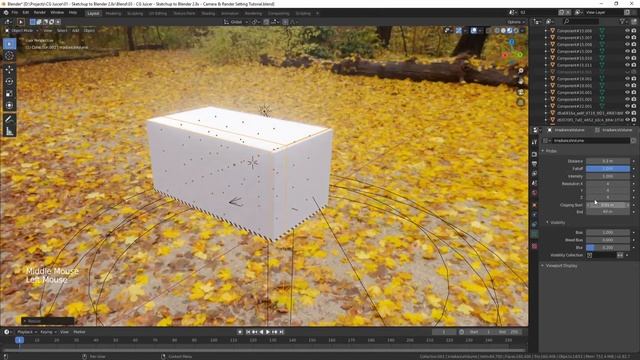Open the Window menu
Image resolution: width=640 pixels, height=360 pixels.
tap(57, 13)
